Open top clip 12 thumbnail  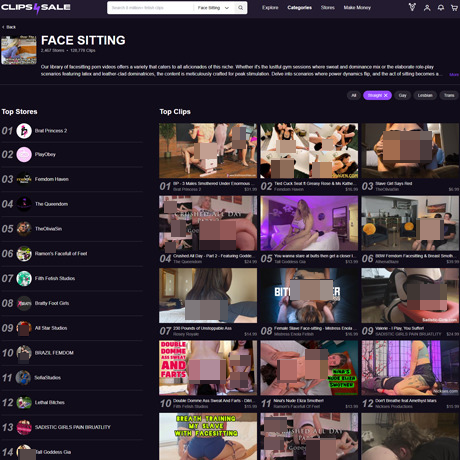[410, 368]
